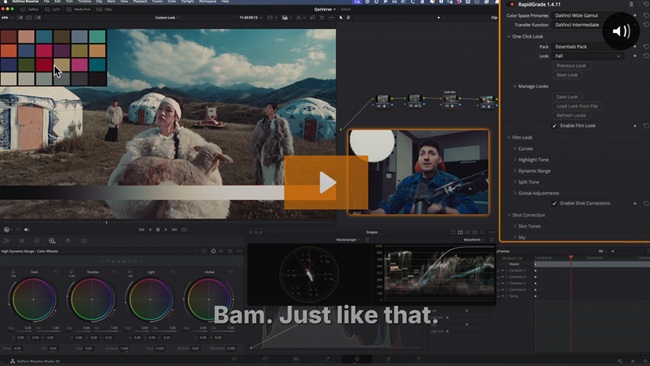The height and width of the screenshot is (366, 650).
Task: Click the Save Look button
Action: (x=567, y=97)
